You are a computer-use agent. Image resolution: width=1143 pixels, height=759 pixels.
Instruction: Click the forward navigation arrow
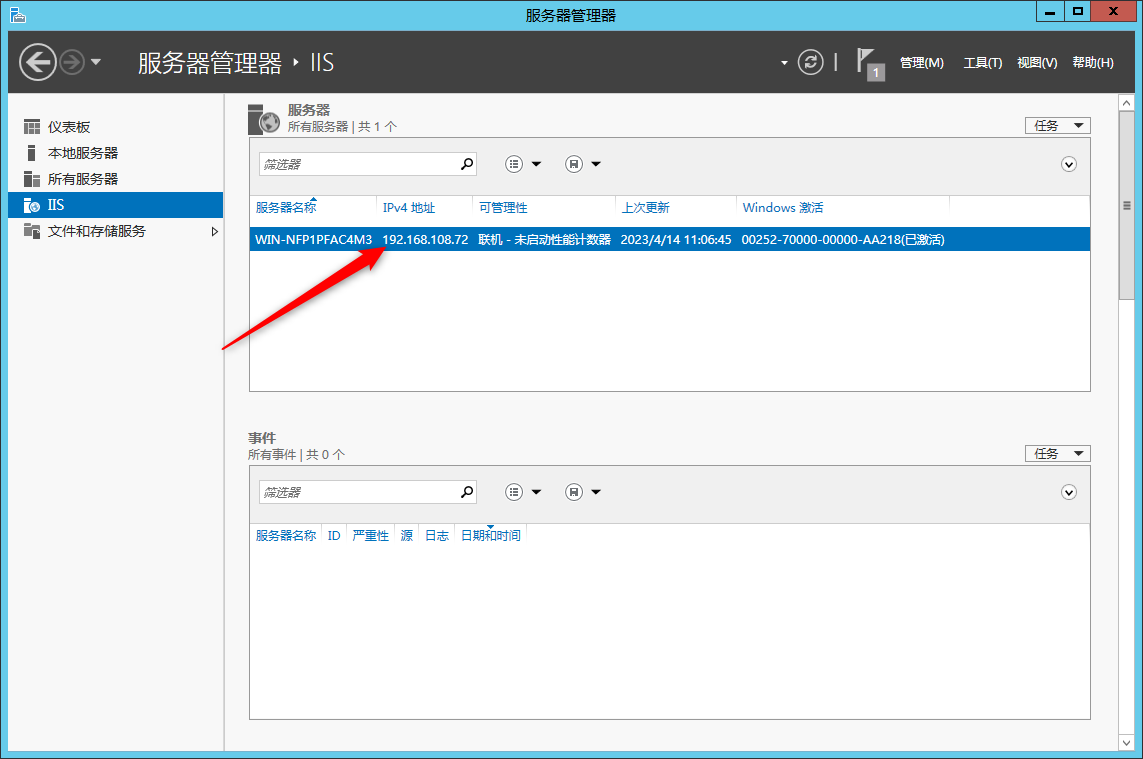pos(71,62)
